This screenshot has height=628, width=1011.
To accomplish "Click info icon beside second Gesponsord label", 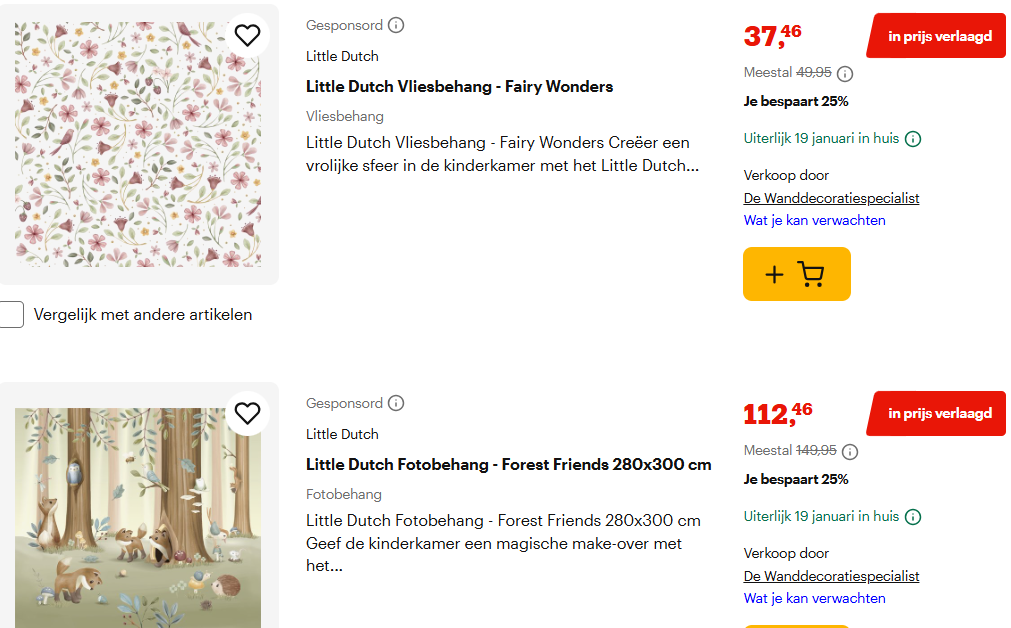I will 396,403.
